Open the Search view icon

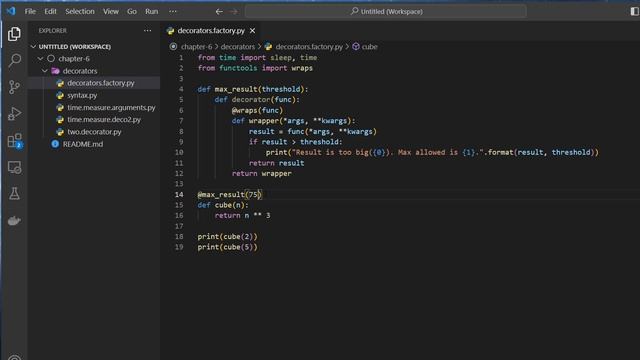(14, 60)
